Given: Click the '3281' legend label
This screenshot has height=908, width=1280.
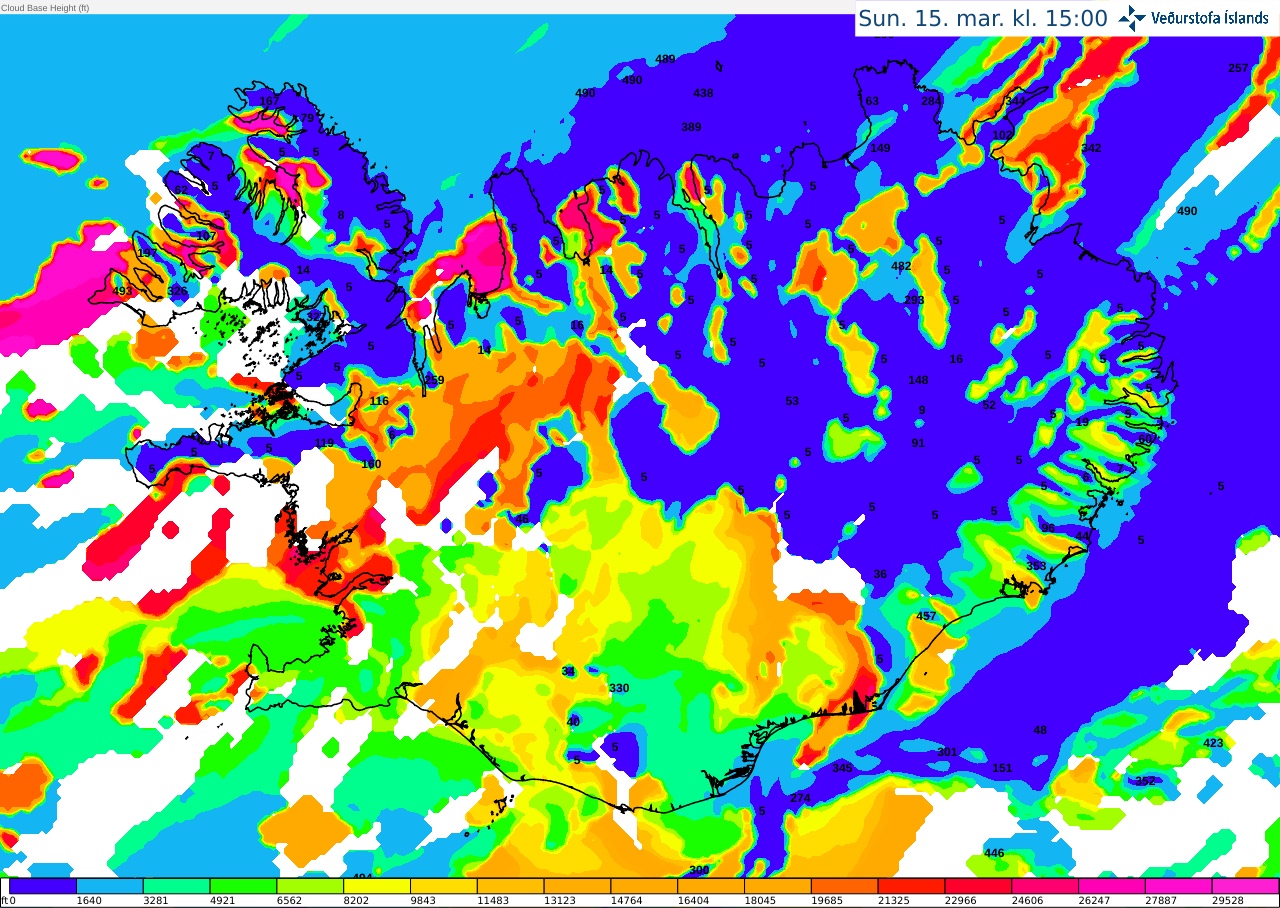Looking at the screenshot, I should coord(156,901).
